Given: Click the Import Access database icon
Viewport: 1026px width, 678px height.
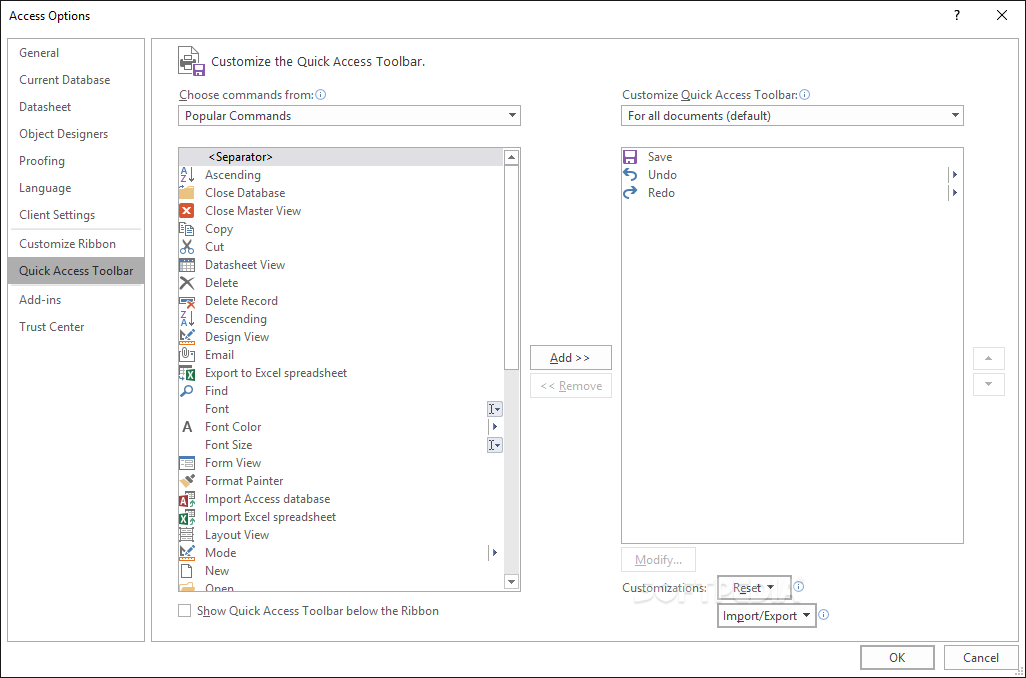Looking at the screenshot, I should coord(187,499).
